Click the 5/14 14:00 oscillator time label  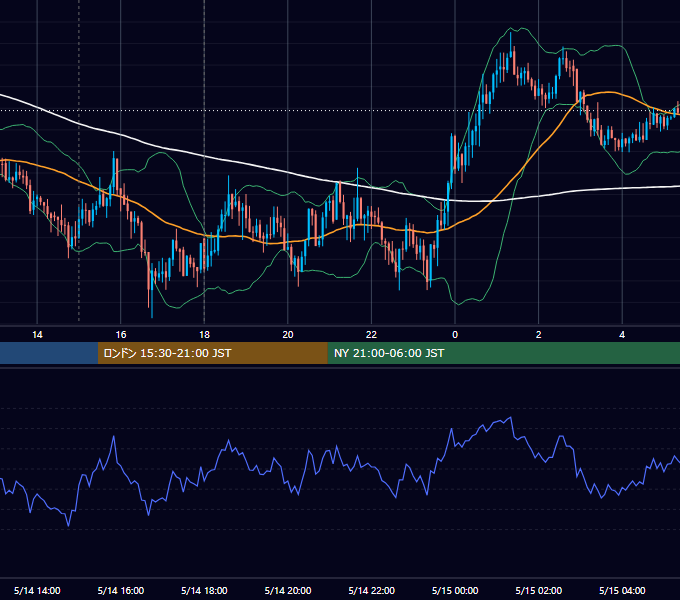point(37,590)
